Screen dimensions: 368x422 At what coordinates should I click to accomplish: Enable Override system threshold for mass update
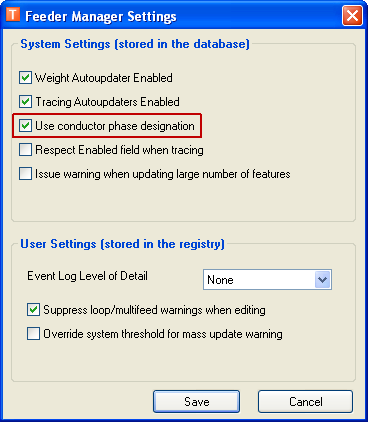tap(33, 334)
